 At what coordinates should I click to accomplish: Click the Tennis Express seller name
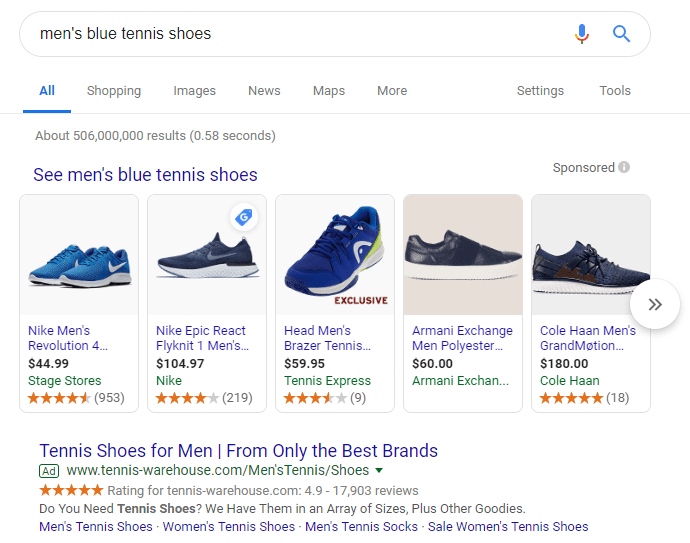[x=327, y=381]
